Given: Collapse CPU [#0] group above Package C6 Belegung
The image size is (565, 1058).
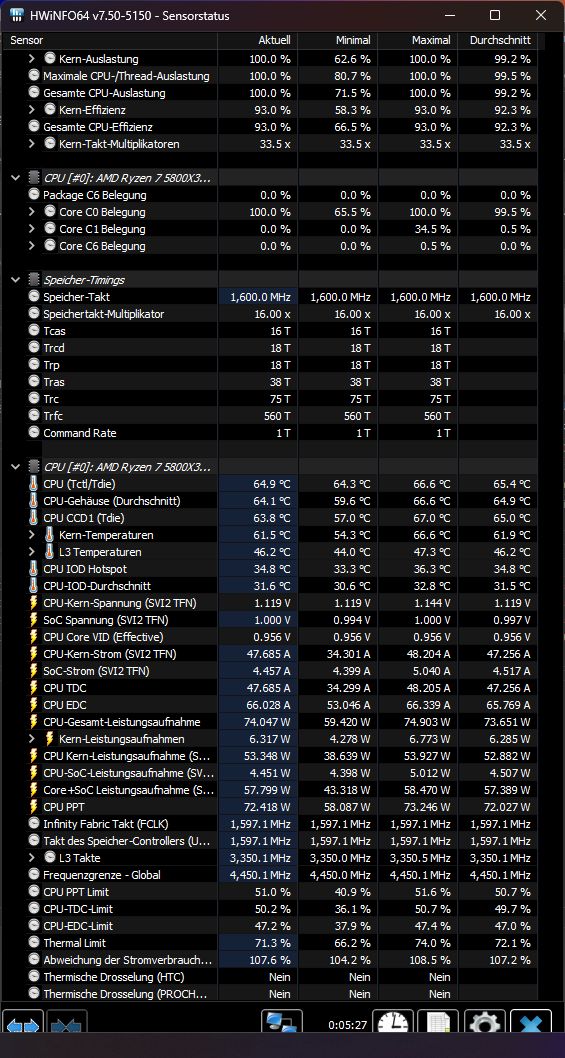Looking at the screenshot, I should 16,177.
